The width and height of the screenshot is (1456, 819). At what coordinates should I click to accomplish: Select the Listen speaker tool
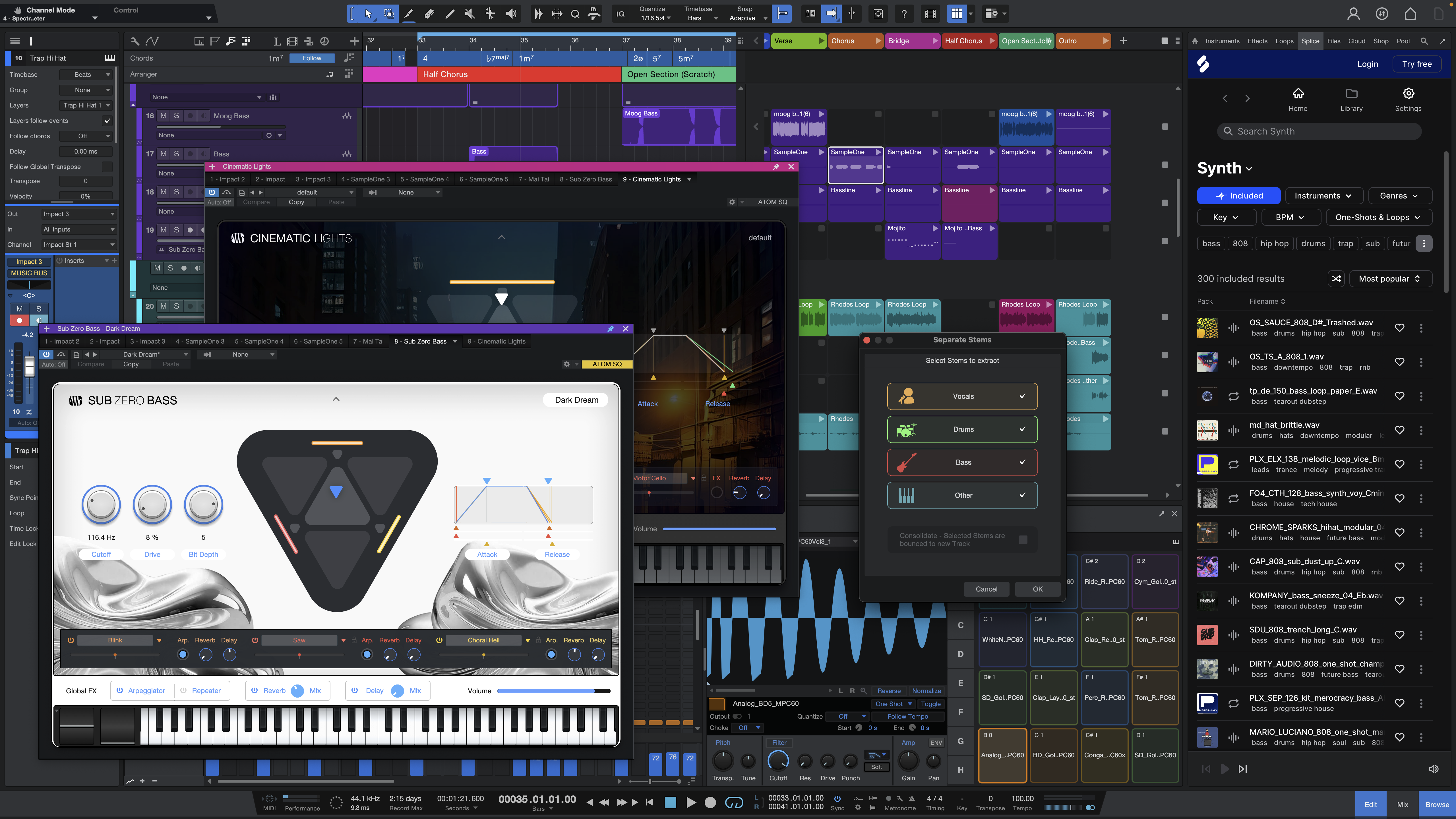pyautogui.click(x=511, y=14)
